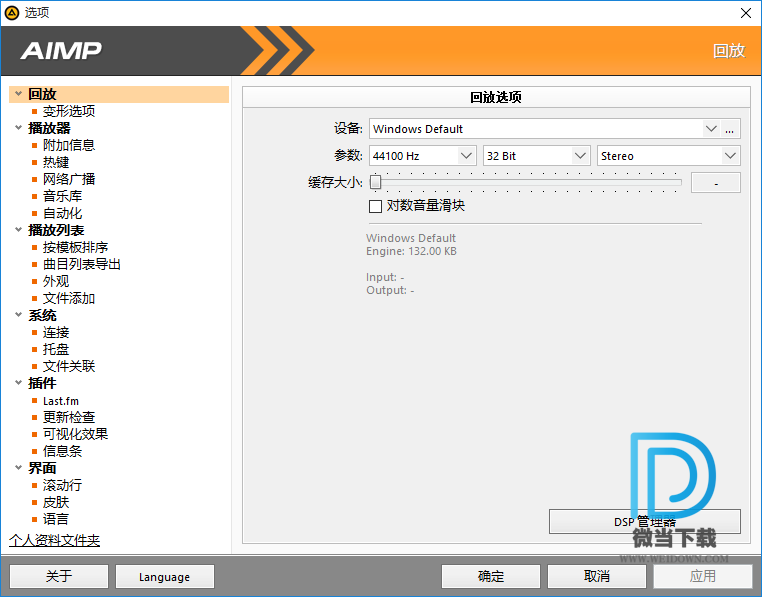The height and width of the screenshot is (597, 762).
Task: Open the 附加信息 settings page
Action: click(69, 145)
